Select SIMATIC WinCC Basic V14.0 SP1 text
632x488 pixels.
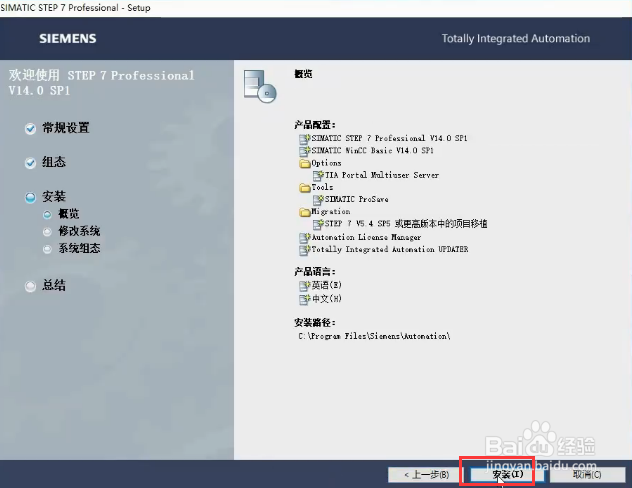[372, 150]
